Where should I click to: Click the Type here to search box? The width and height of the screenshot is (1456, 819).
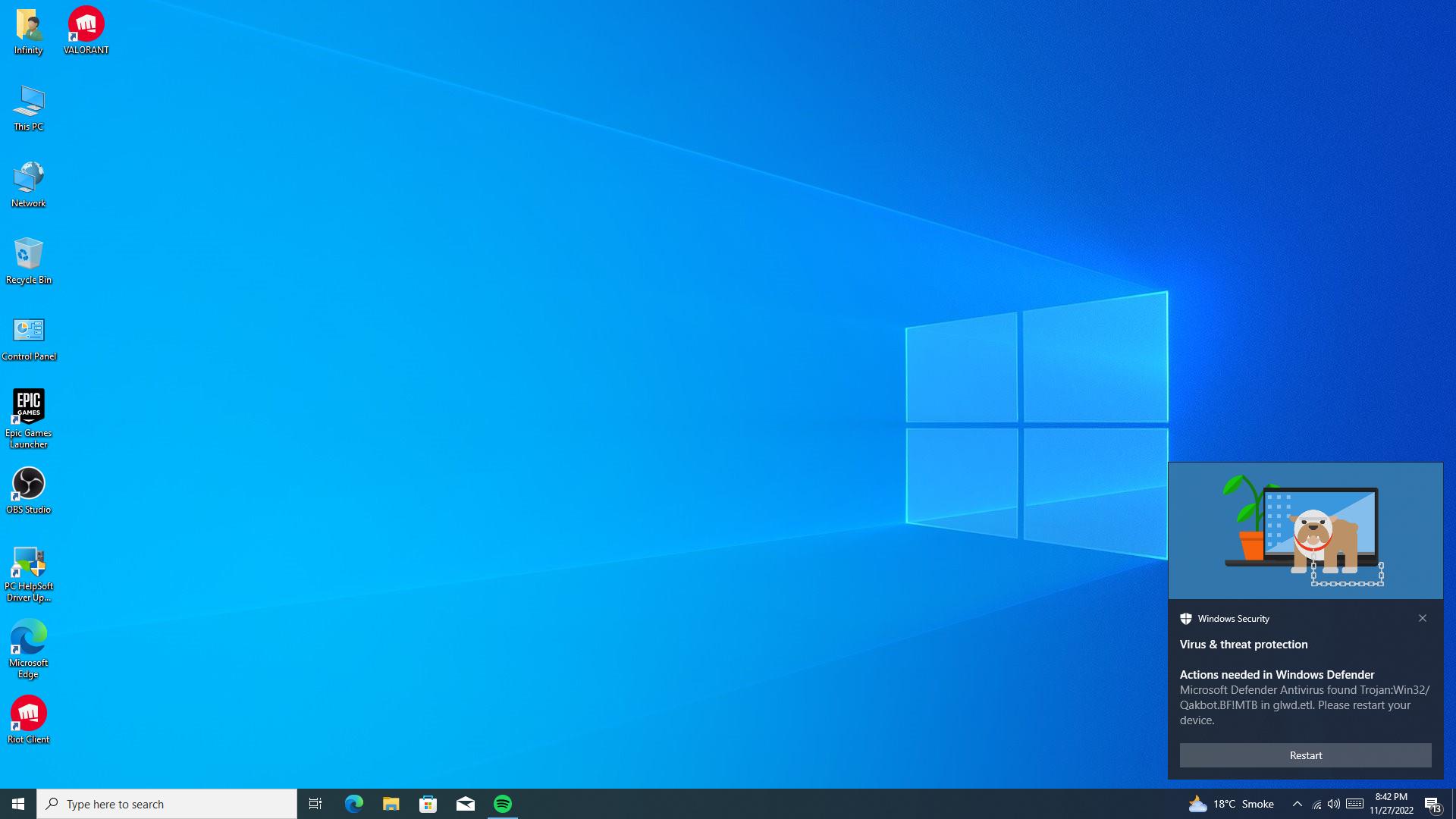click(x=167, y=804)
